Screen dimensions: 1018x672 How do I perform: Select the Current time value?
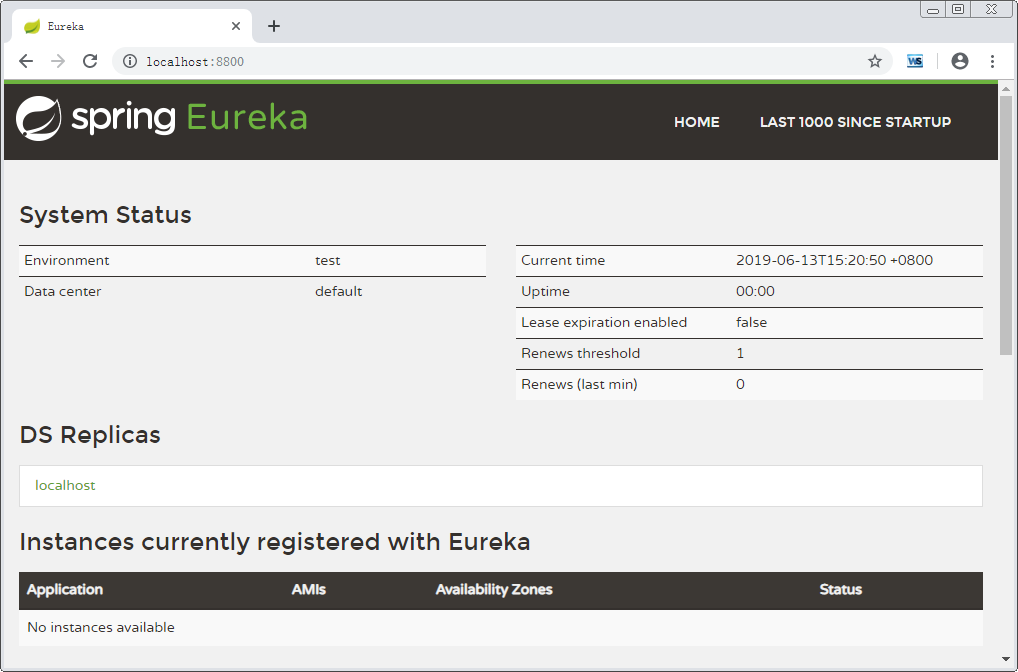point(834,260)
